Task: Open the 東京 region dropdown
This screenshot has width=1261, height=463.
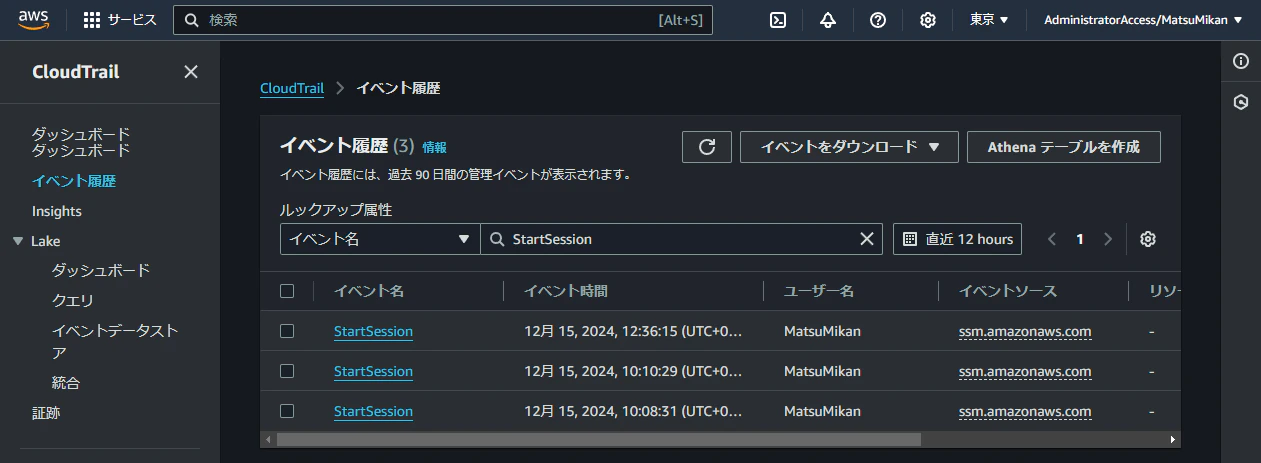Action: tap(989, 20)
